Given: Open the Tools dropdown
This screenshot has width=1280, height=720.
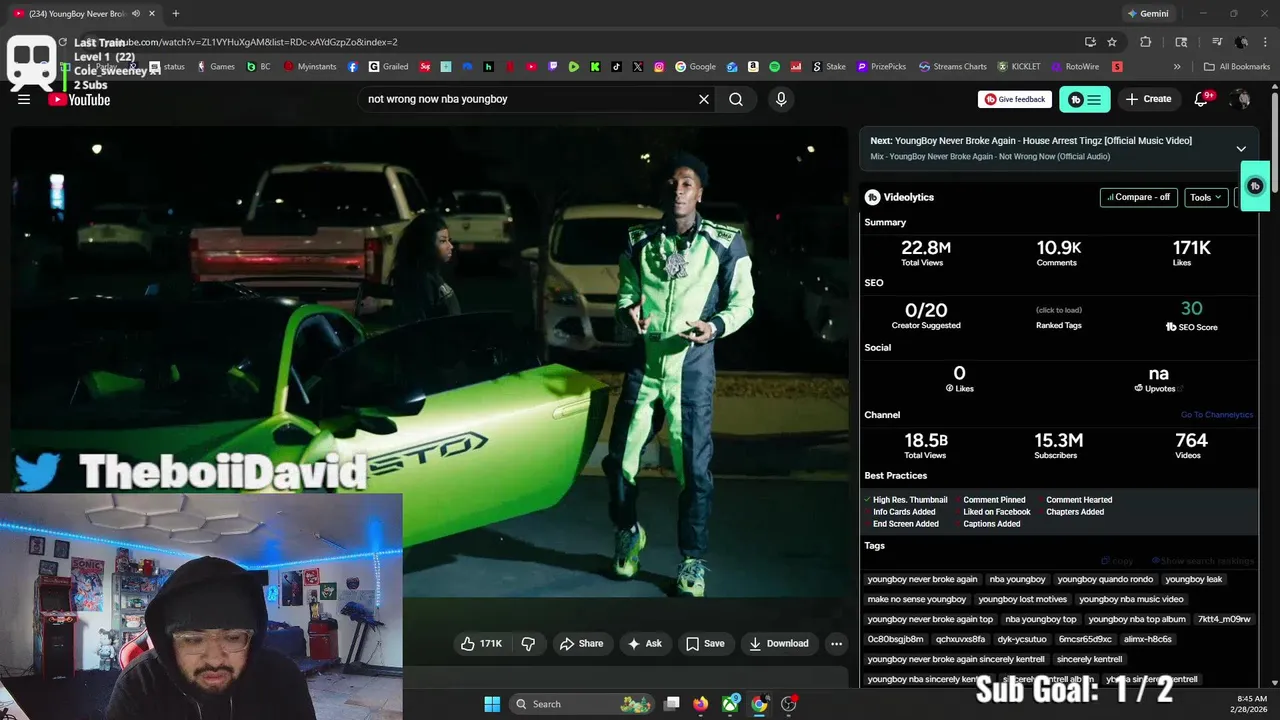Looking at the screenshot, I should pos(1206,197).
